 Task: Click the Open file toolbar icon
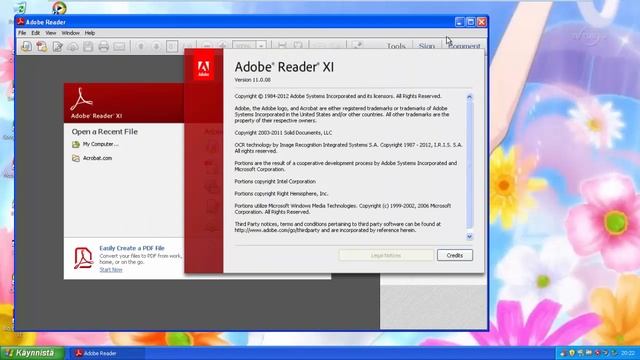point(27,47)
